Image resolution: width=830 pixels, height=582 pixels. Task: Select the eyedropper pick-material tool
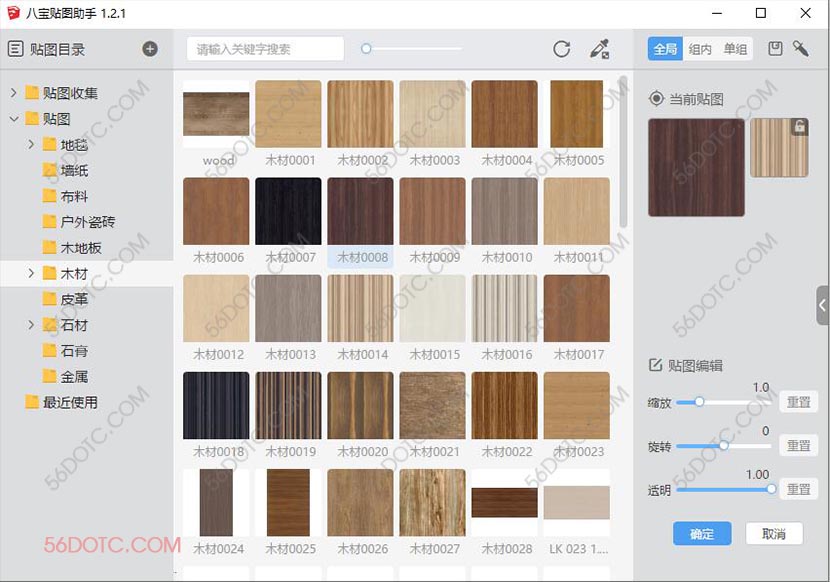click(x=599, y=49)
